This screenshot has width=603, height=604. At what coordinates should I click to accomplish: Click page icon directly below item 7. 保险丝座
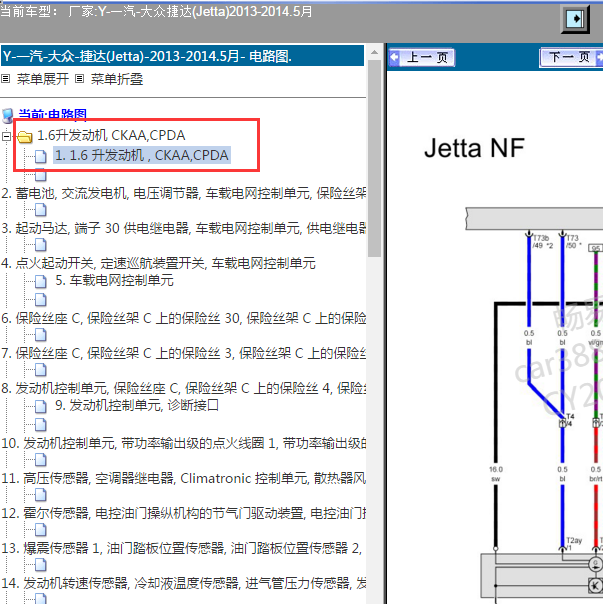pos(40,370)
